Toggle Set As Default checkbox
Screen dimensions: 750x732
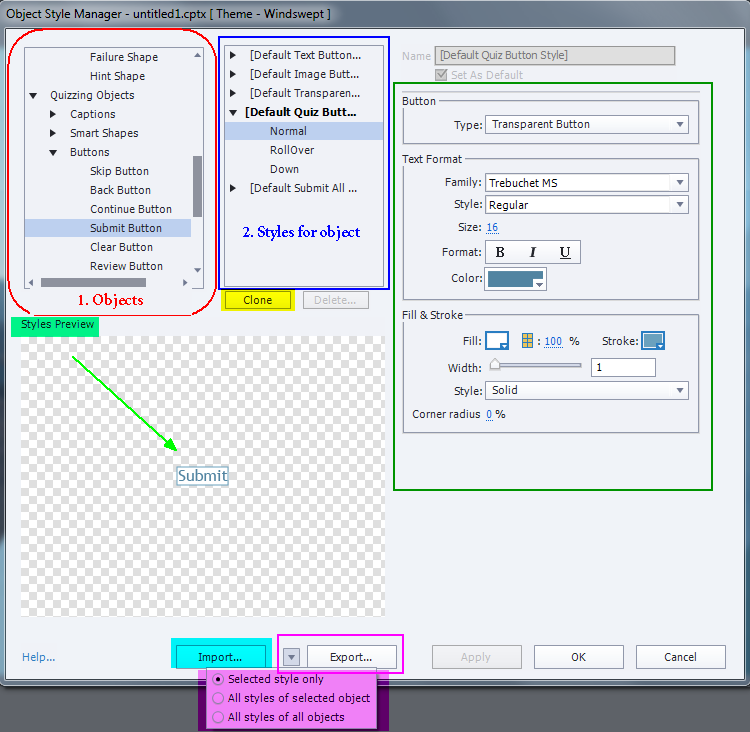441,75
